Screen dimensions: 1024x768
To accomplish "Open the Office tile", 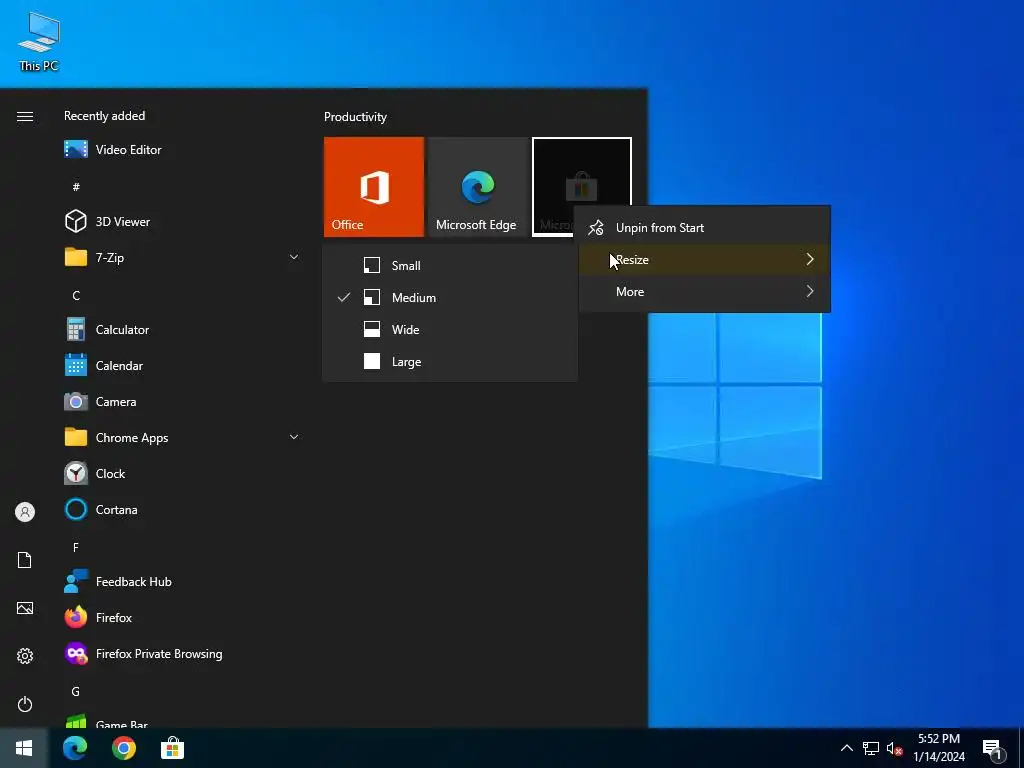I will point(374,187).
